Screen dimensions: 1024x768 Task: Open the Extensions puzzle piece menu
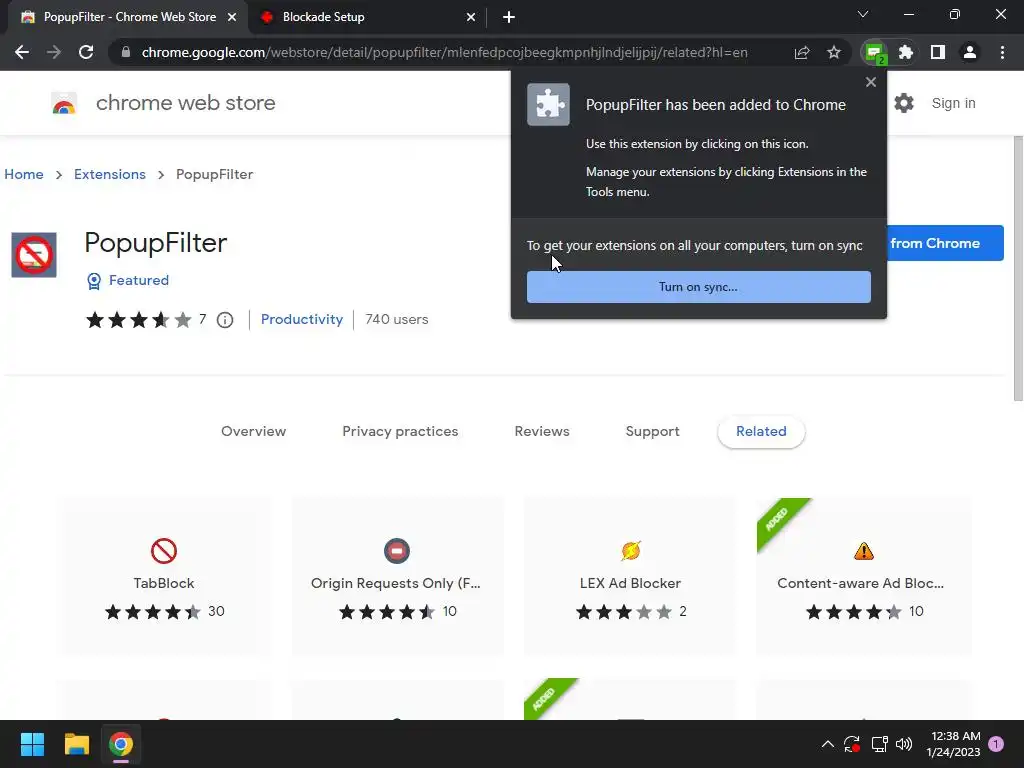point(906,52)
